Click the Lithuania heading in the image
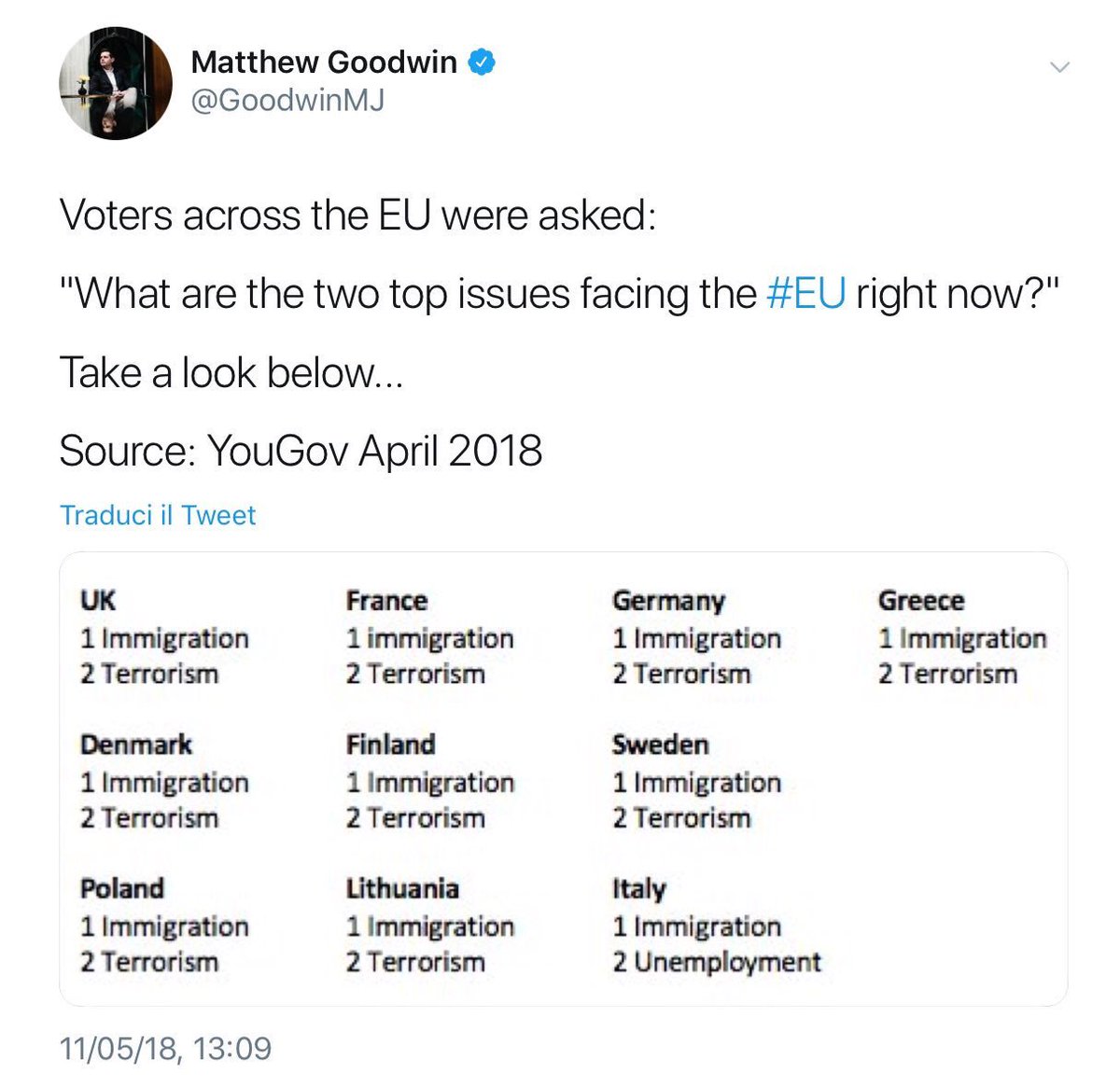 pyautogui.click(x=402, y=888)
